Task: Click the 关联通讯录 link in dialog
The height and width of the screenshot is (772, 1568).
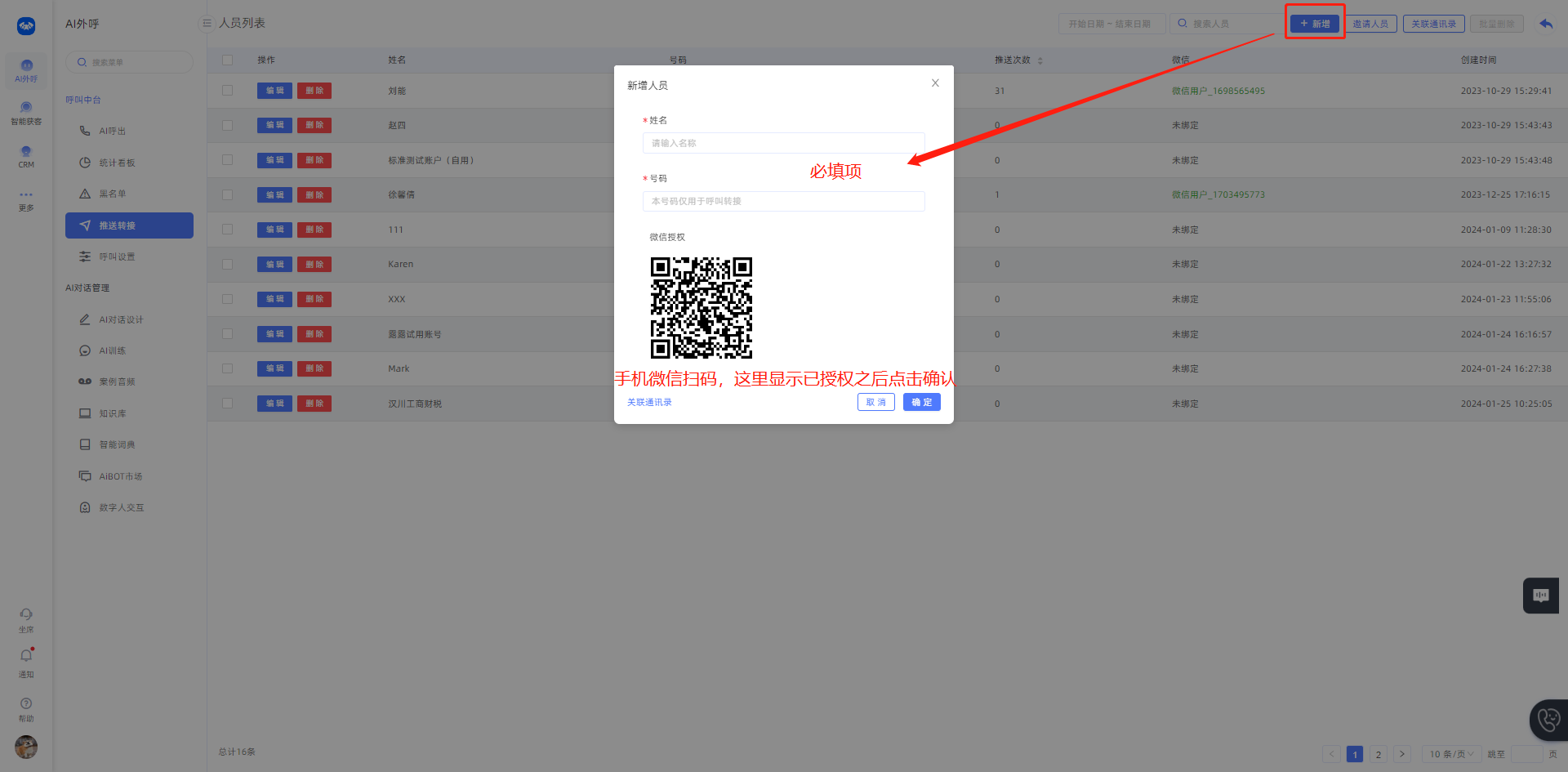Action: click(x=649, y=402)
